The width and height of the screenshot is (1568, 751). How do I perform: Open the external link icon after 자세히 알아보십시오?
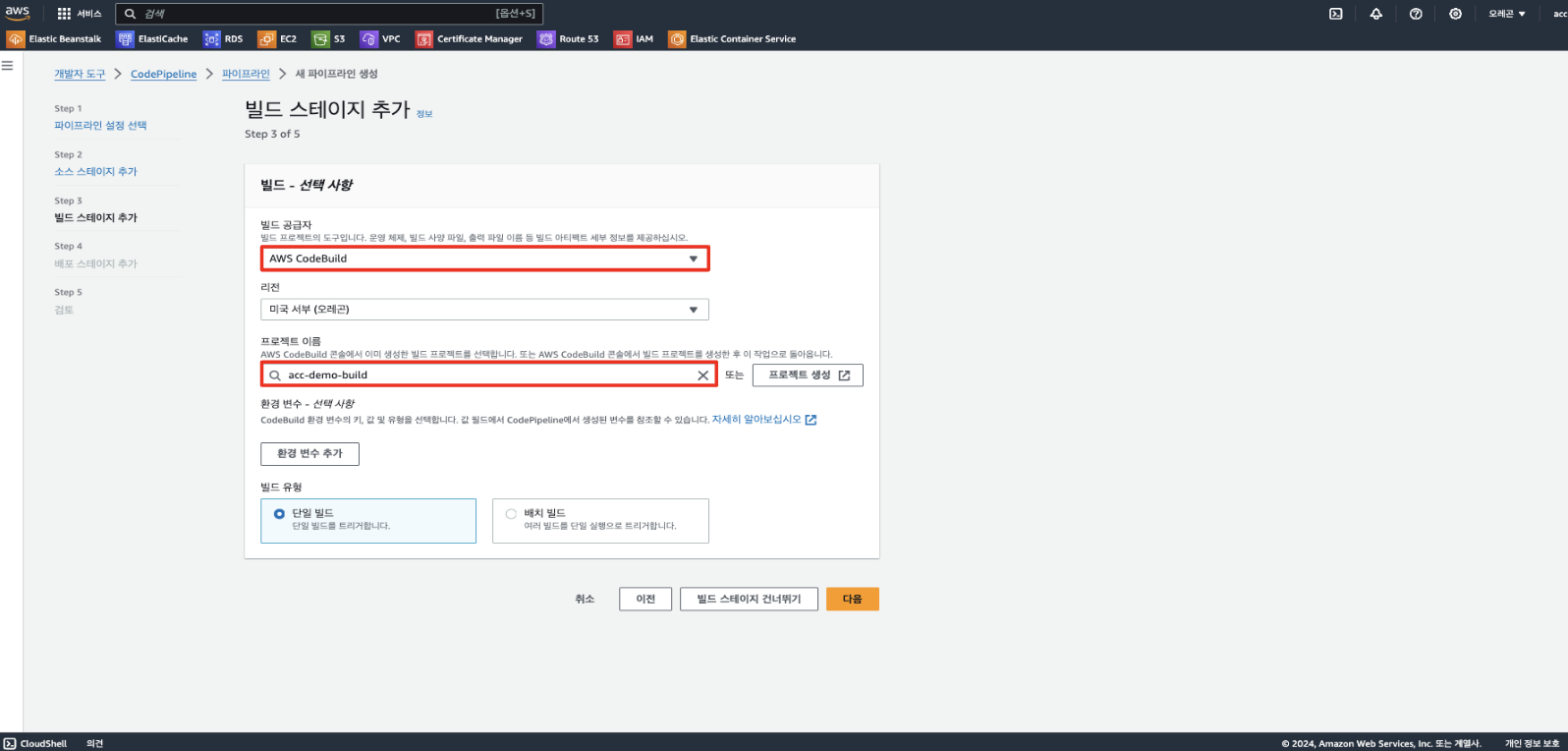point(811,420)
